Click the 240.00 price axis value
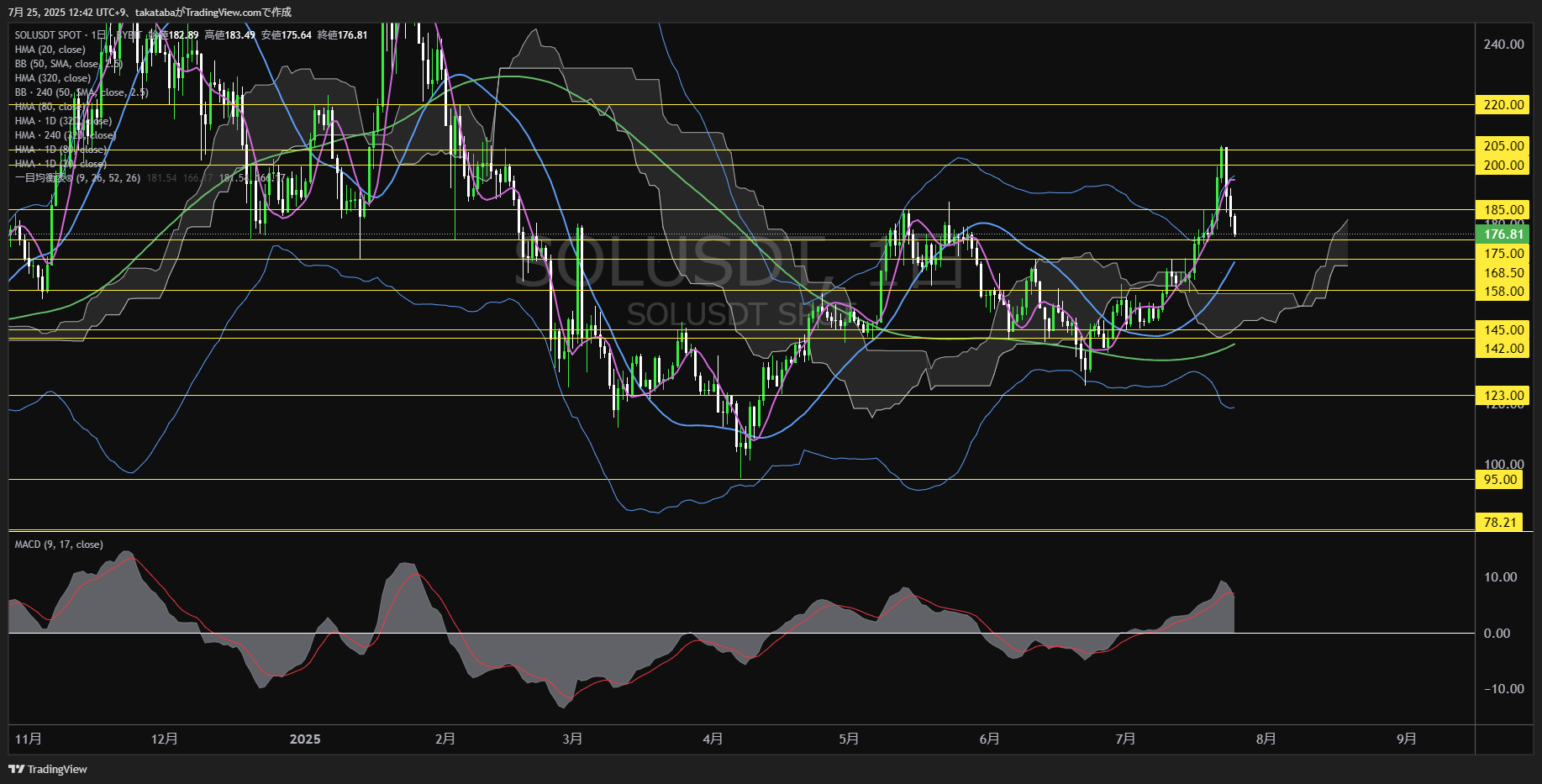The height and width of the screenshot is (784, 1542). click(x=1503, y=45)
